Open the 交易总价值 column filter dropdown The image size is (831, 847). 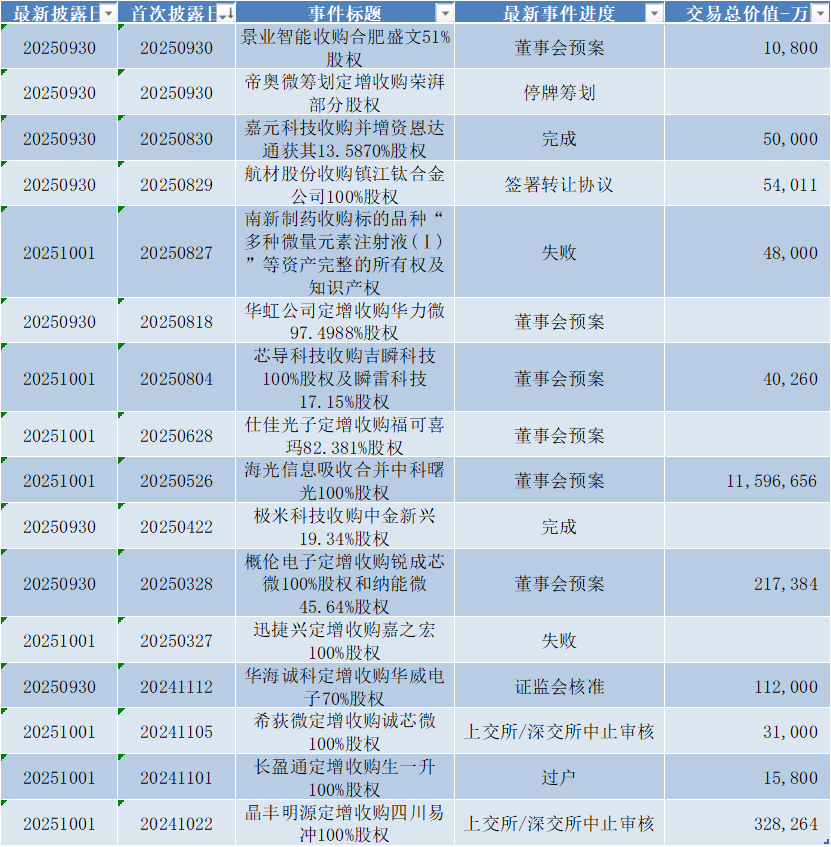[x=820, y=13]
